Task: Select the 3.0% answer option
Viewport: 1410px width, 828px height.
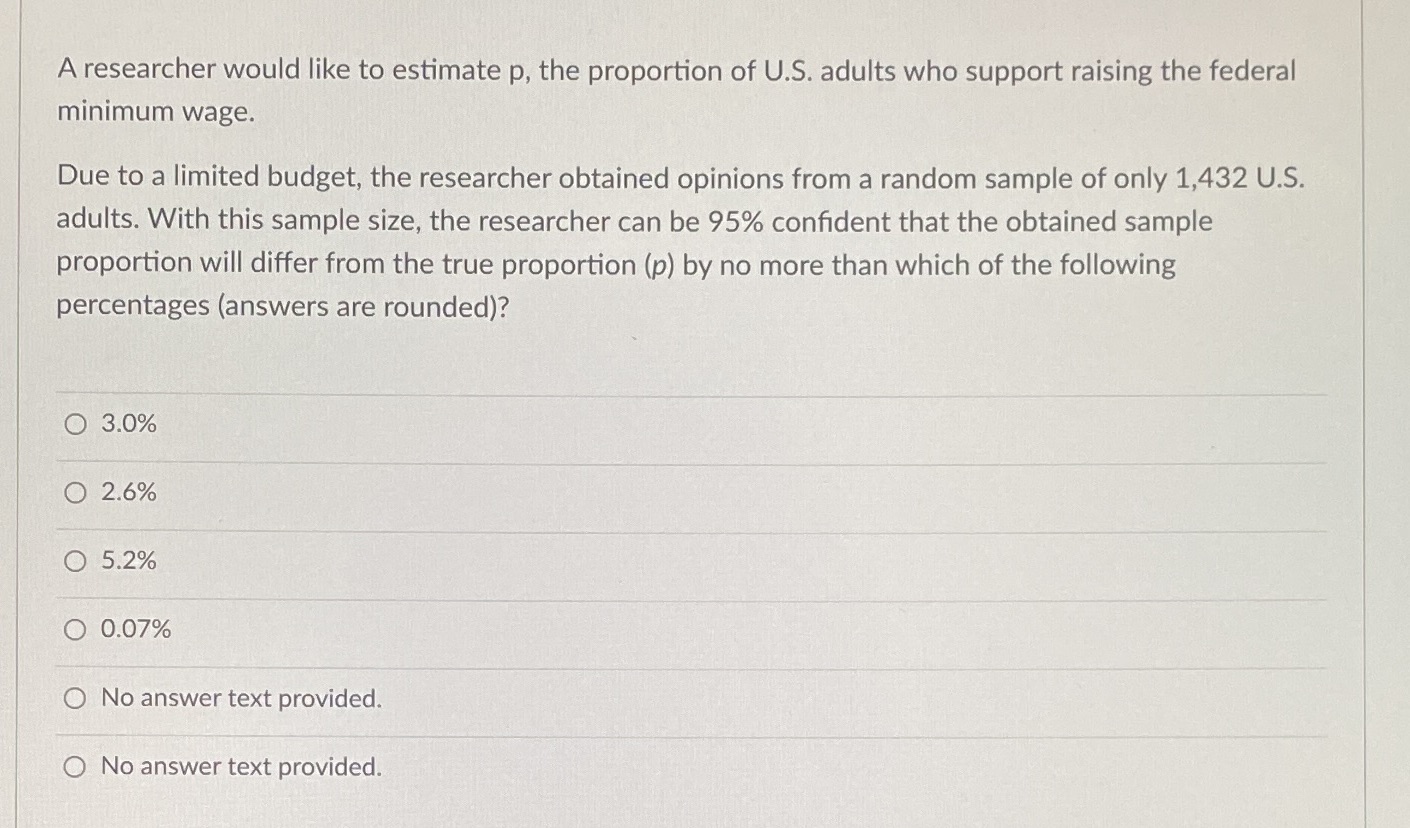Action: pyautogui.click(x=74, y=424)
